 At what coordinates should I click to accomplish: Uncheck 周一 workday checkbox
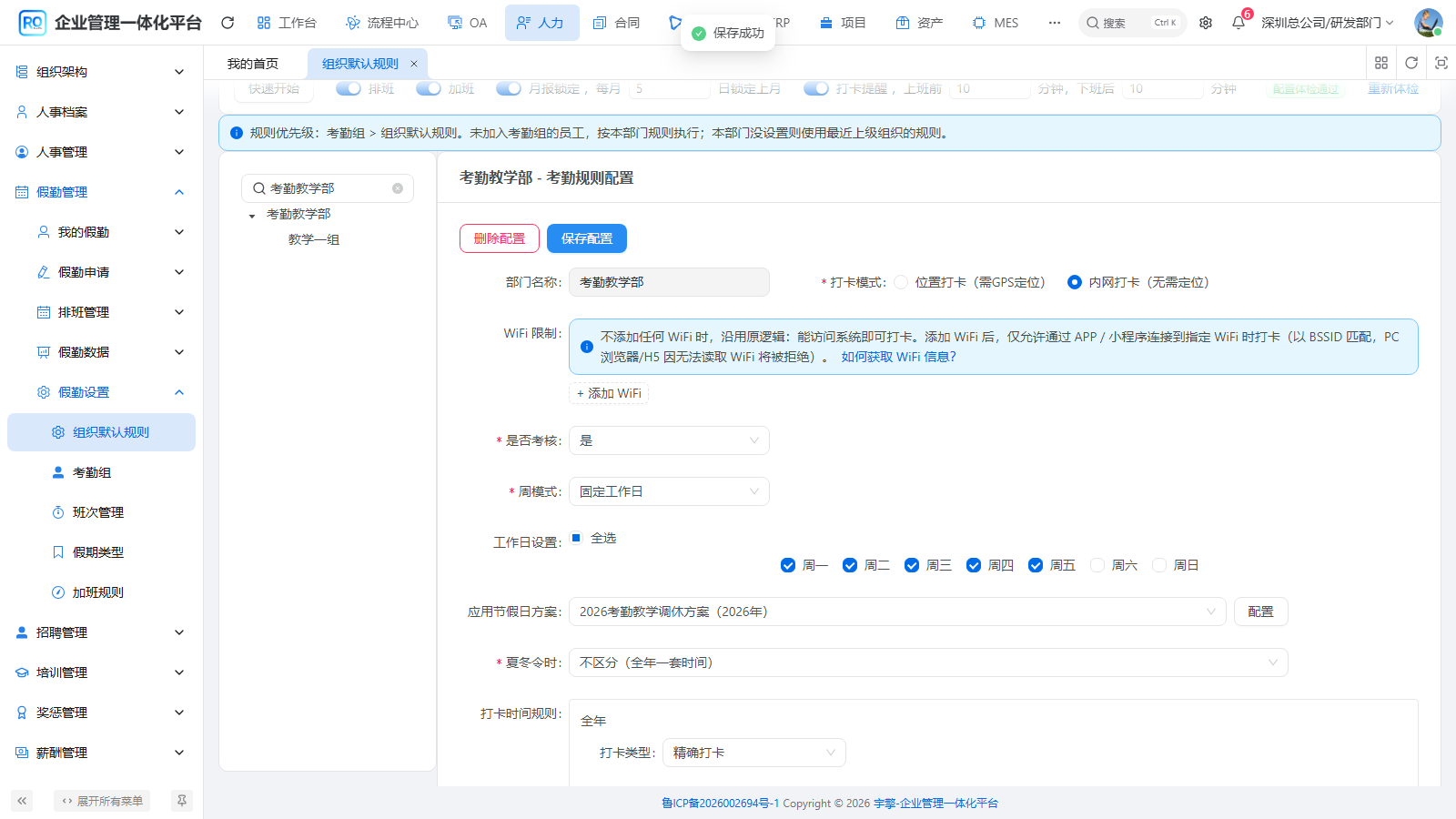coord(788,565)
